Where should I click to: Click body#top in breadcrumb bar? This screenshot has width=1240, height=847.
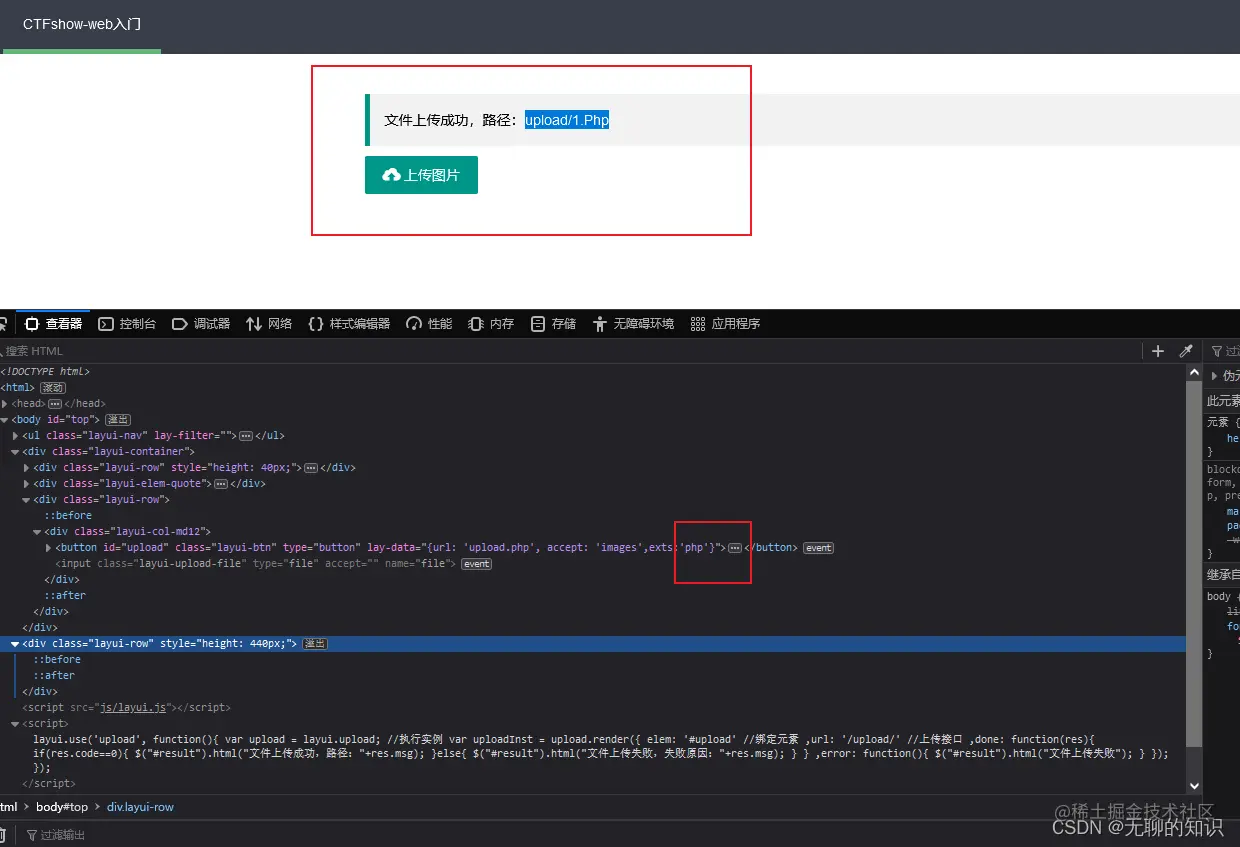click(62, 807)
